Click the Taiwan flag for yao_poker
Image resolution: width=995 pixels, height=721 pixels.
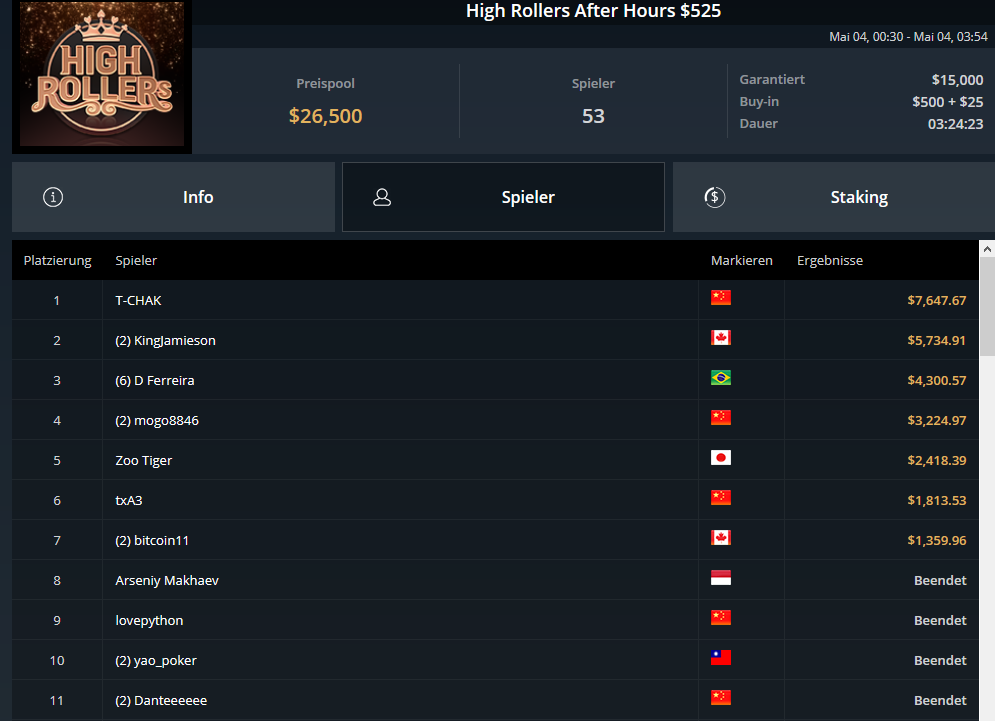tap(721, 658)
